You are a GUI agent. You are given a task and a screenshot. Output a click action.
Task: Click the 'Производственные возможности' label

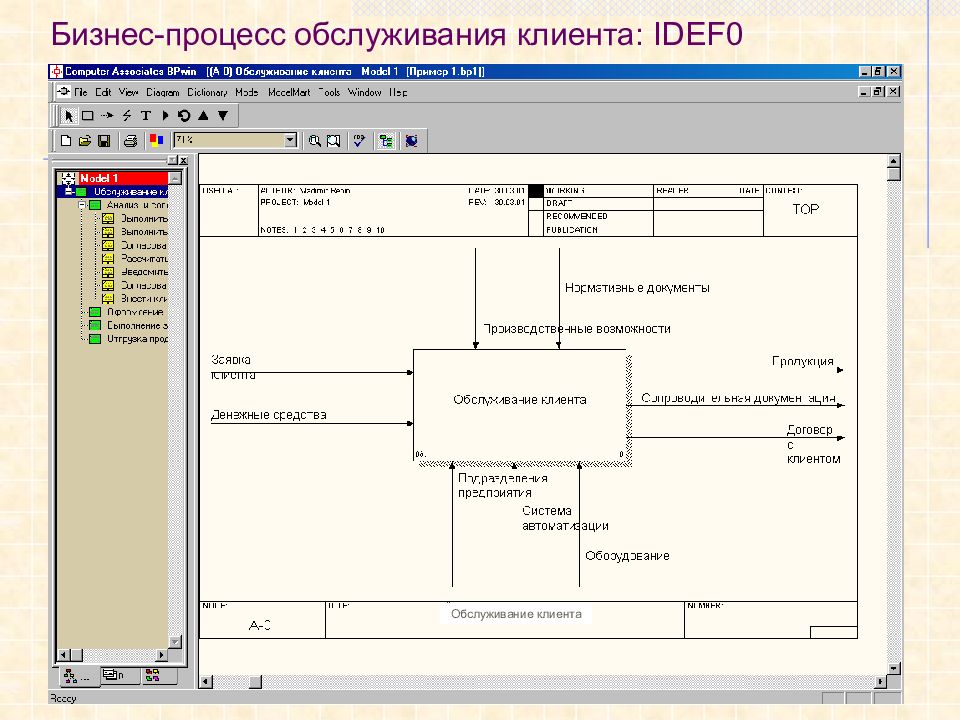577,329
